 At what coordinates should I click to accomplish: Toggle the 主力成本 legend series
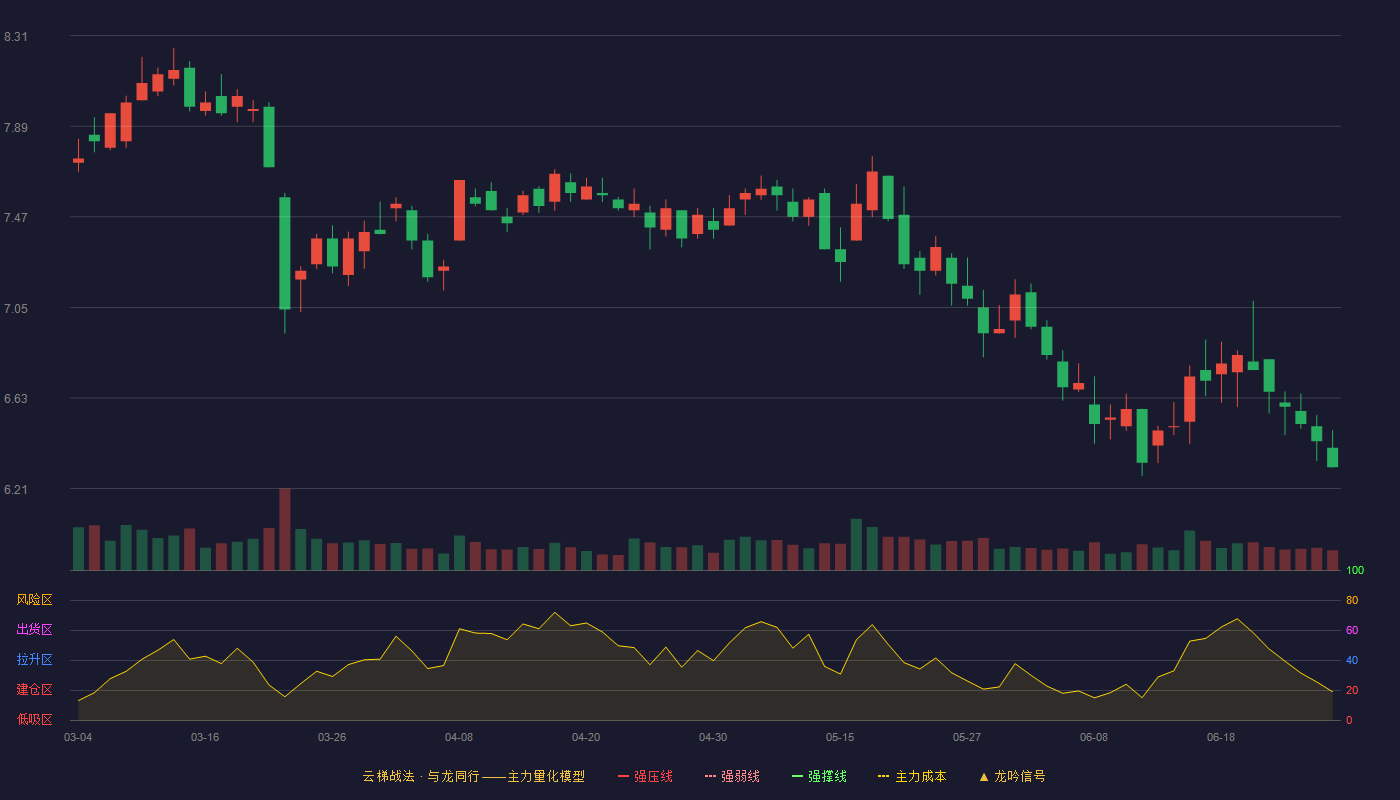tap(912, 776)
